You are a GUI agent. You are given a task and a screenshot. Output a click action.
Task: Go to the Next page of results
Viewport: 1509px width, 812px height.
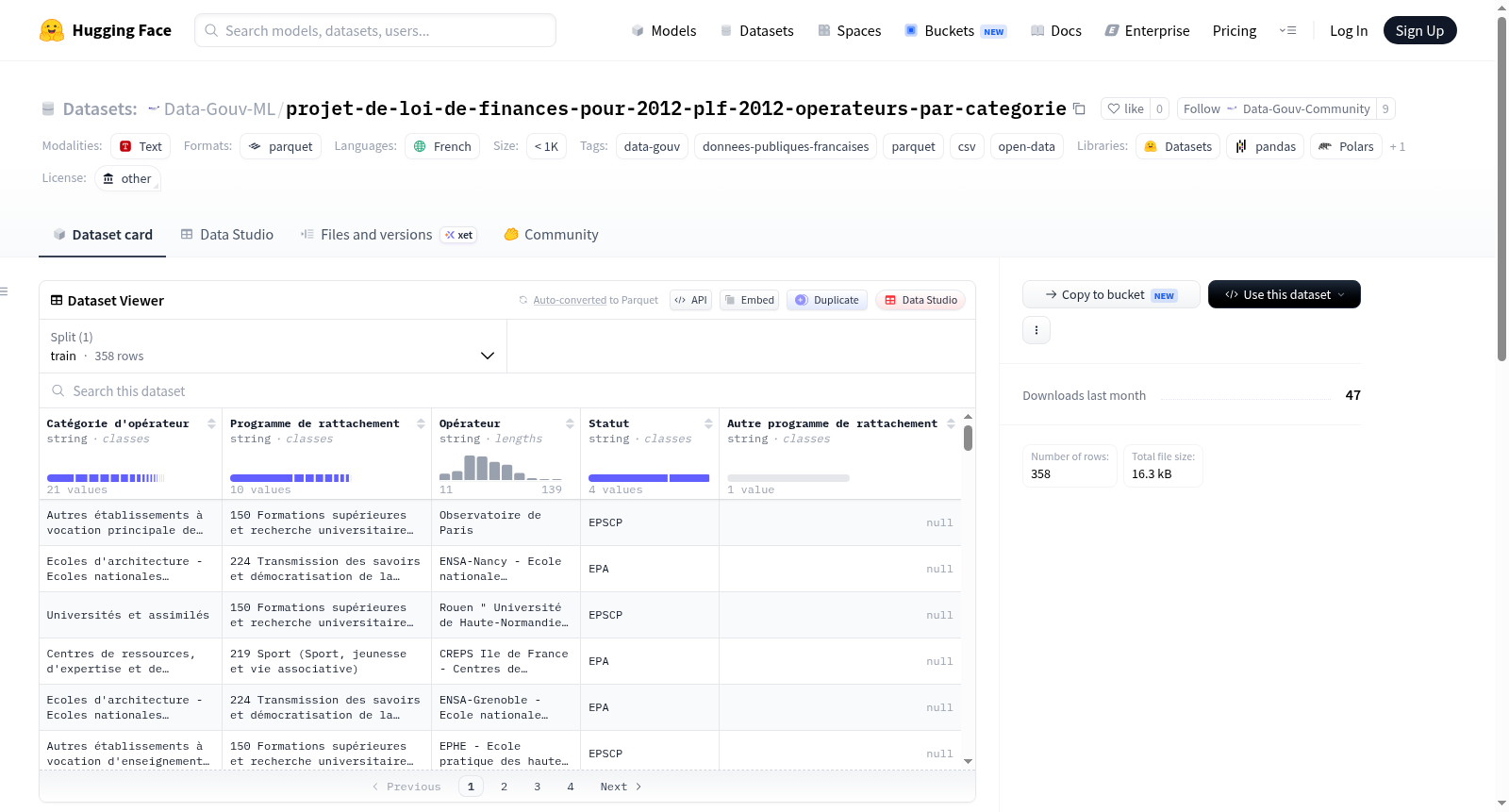pos(621,787)
